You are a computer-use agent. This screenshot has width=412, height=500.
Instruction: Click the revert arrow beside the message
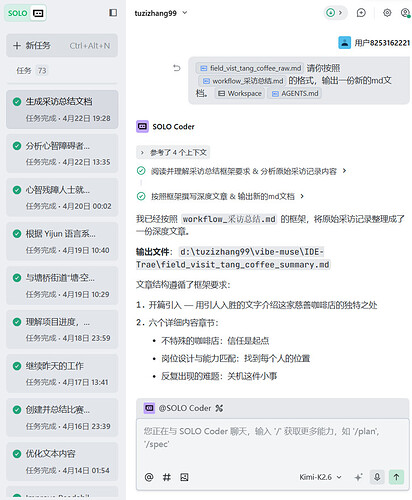pos(177,68)
